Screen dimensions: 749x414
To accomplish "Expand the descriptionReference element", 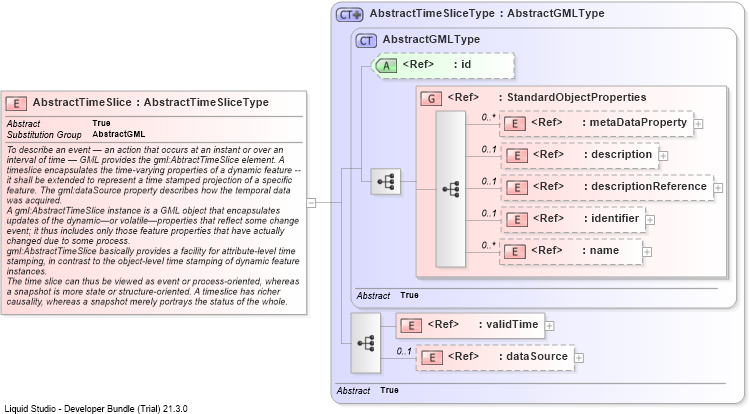I will [x=718, y=188].
